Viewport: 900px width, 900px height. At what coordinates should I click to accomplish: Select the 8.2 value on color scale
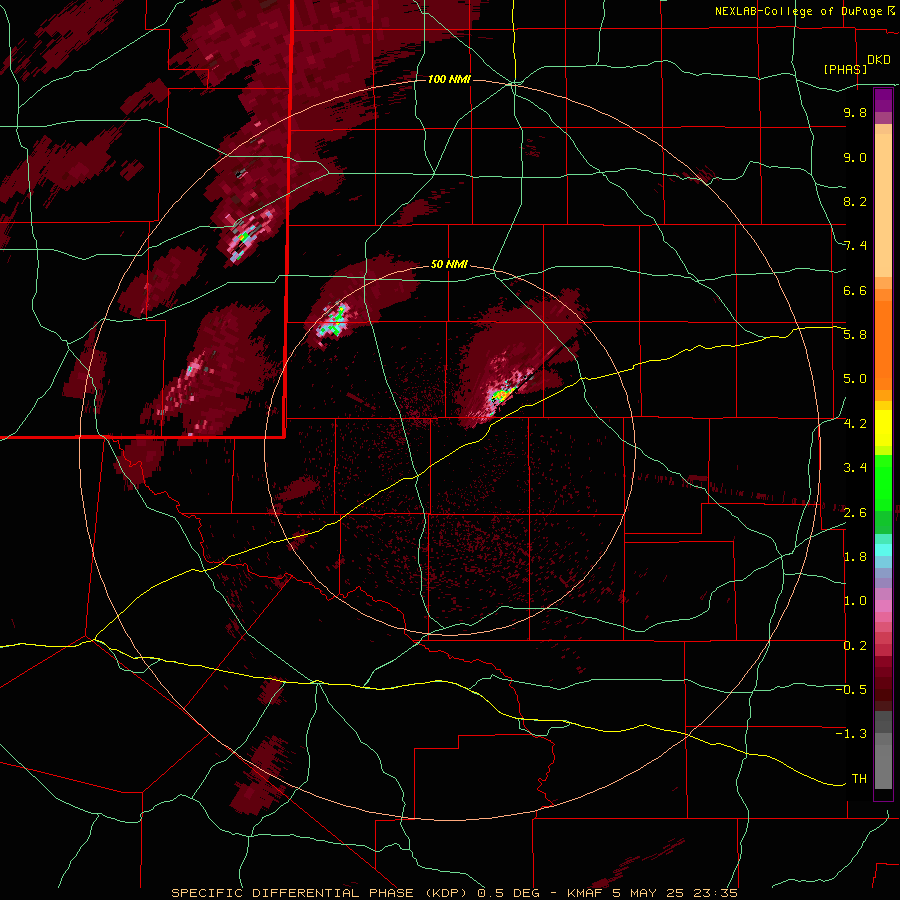pyautogui.click(x=855, y=201)
